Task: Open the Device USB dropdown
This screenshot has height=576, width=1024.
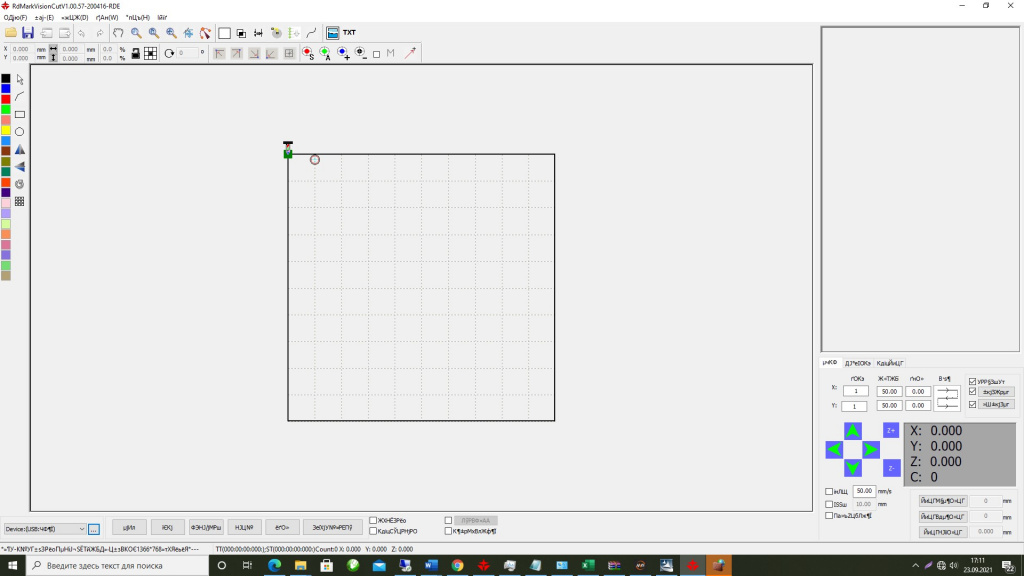Action: 44,529
